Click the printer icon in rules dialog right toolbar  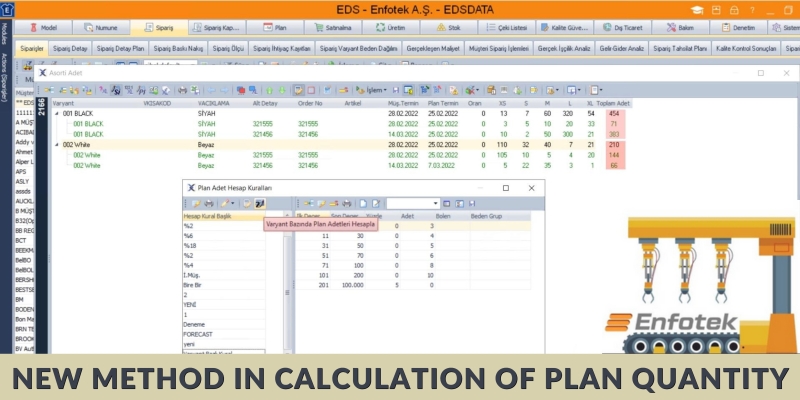[x=346, y=204]
